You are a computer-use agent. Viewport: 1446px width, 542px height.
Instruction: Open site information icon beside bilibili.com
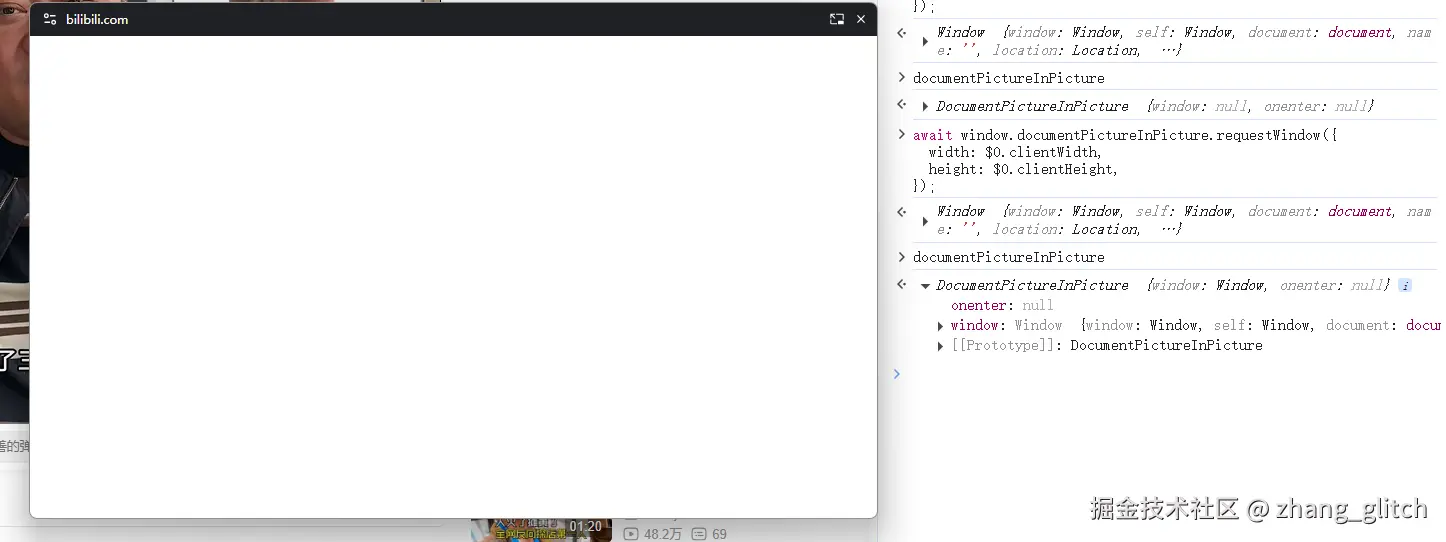(50, 19)
